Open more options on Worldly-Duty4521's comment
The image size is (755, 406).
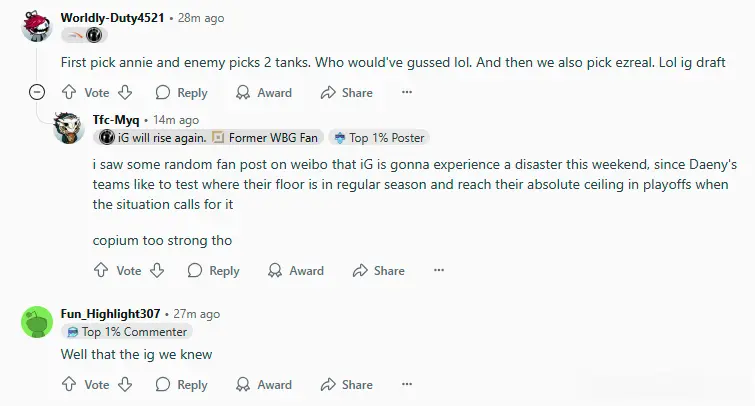(406, 92)
